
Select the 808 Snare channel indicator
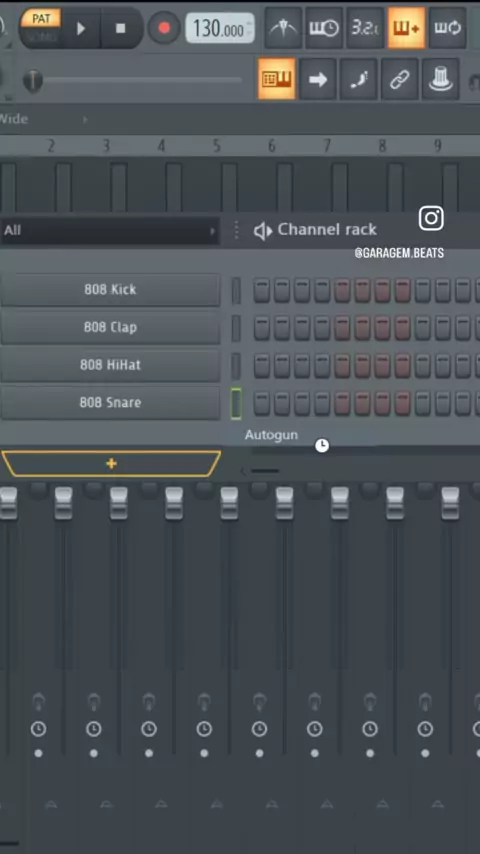click(x=236, y=404)
